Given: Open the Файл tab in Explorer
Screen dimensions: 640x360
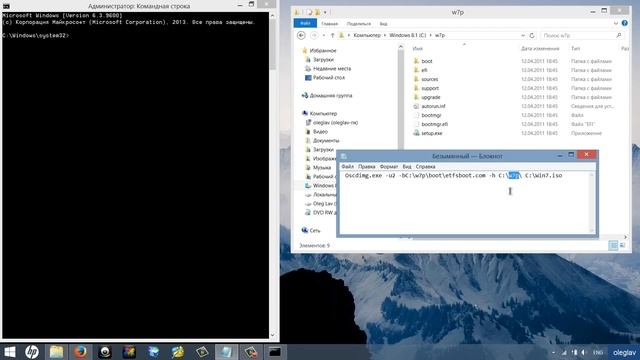Looking at the screenshot, I should [x=305, y=24].
